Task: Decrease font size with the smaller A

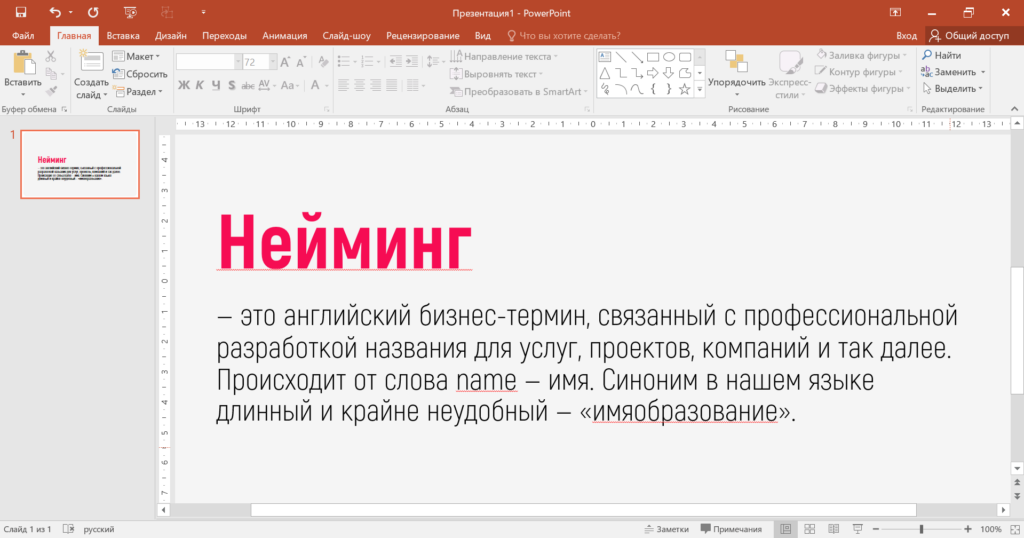Action: click(300, 62)
